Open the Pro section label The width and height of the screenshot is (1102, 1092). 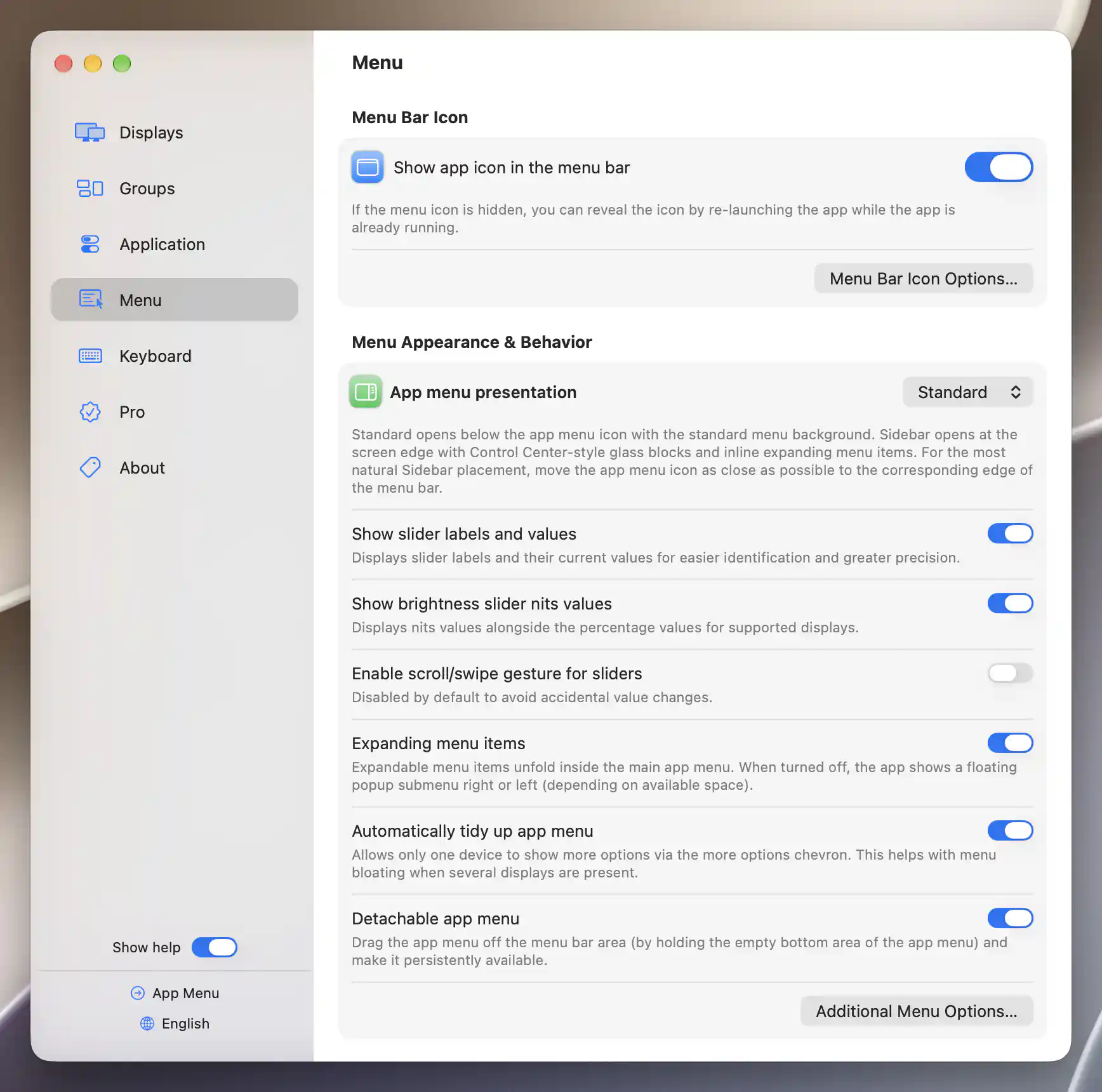[132, 412]
